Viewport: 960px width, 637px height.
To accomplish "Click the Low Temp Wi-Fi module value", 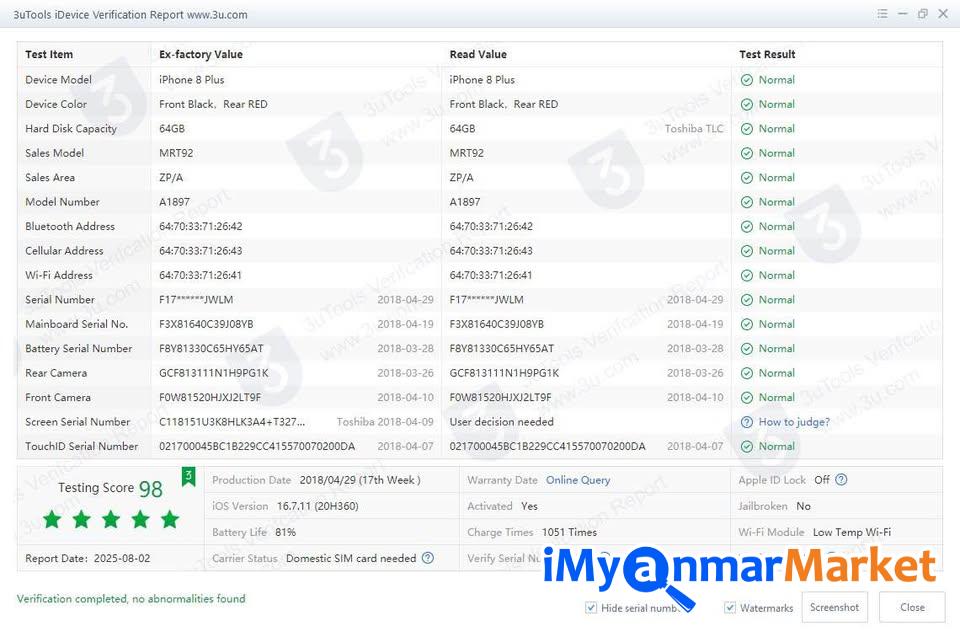I will [852, 532].
